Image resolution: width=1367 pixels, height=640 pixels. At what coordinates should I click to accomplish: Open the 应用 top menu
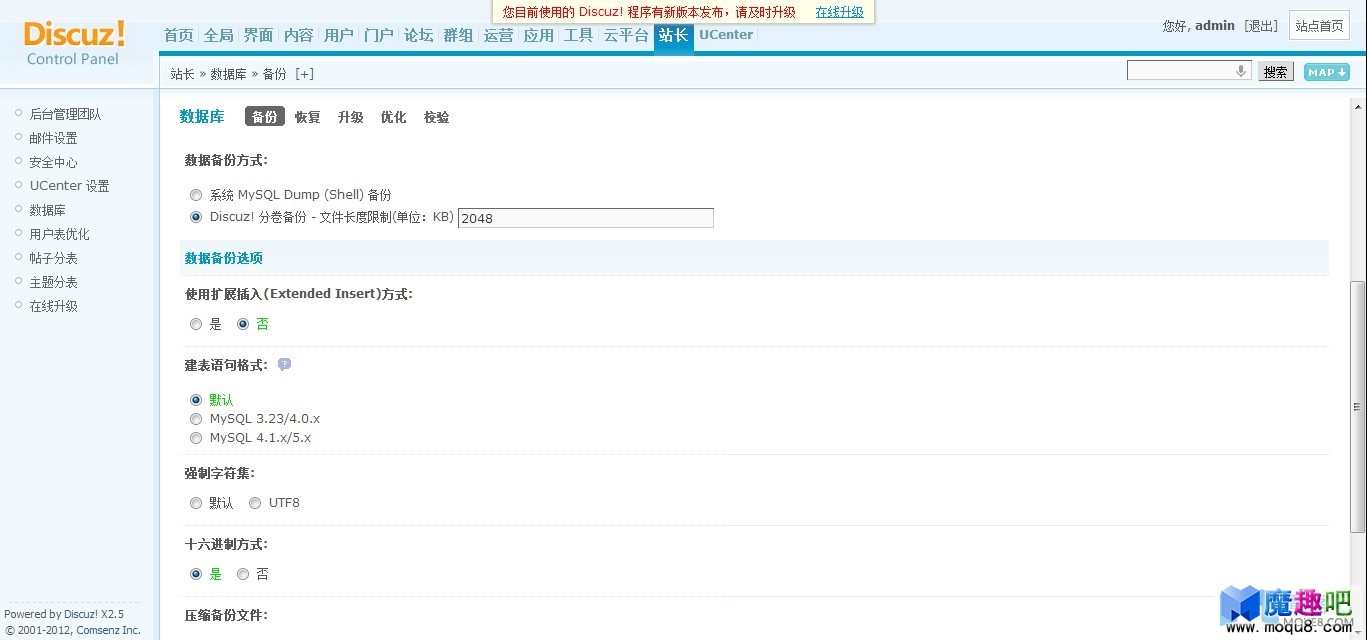538,35
